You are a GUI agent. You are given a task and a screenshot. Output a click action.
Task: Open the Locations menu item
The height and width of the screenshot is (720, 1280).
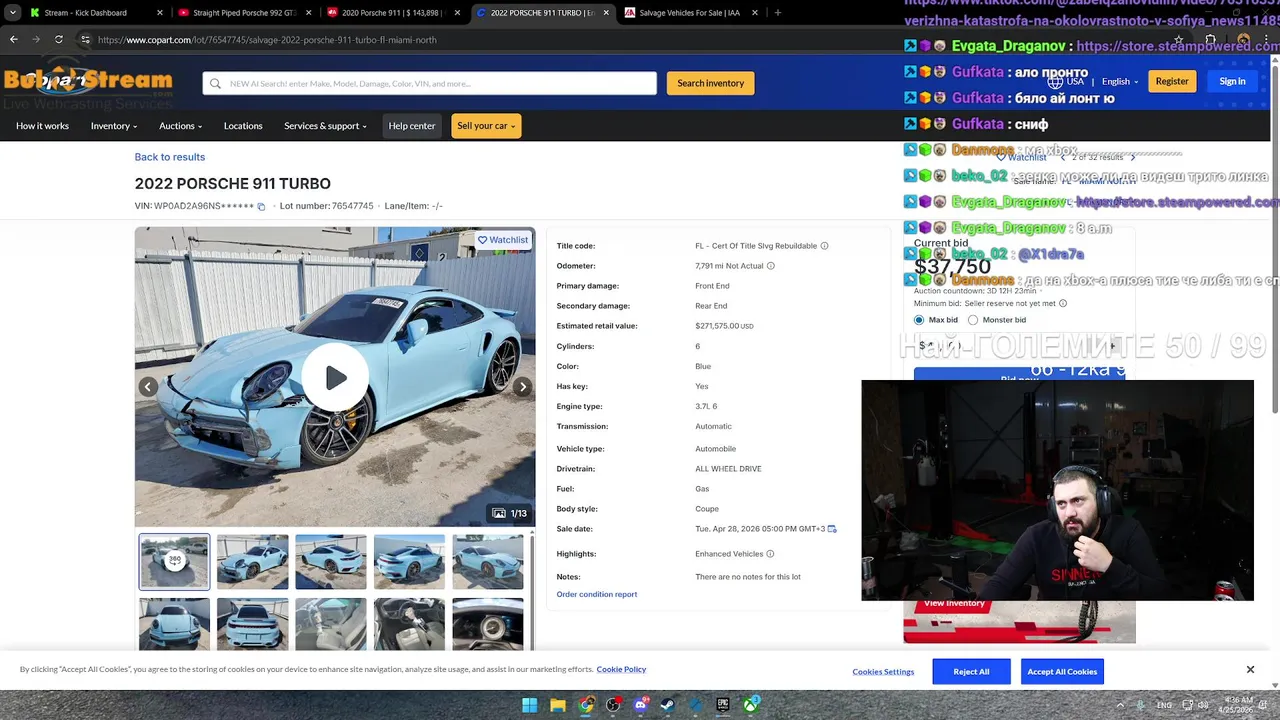pyautogui.click(x=243, y=126)
